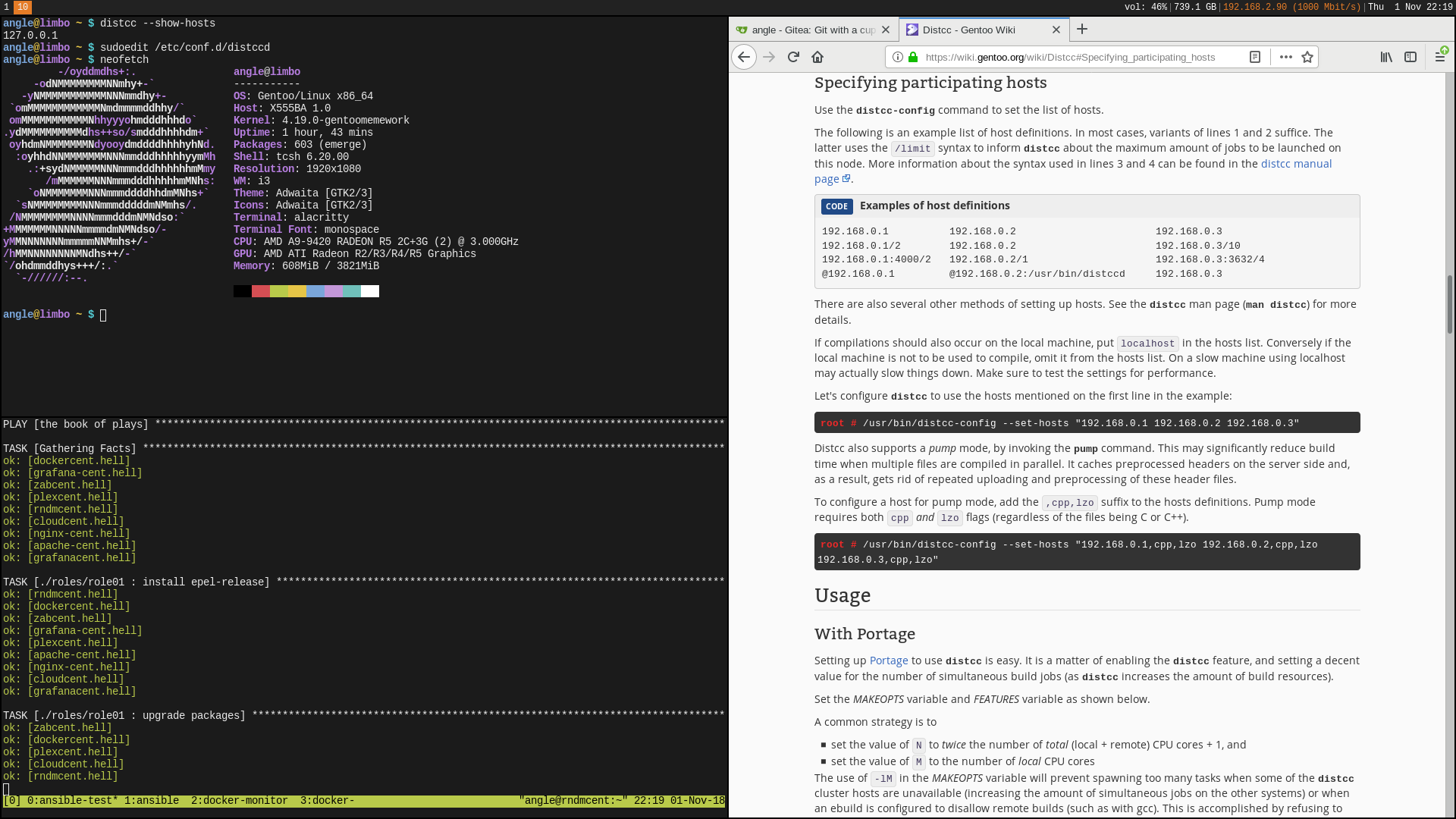Click the CODE badge on host definitions
Screen dimensions: 1456x819
pyautogui.click(x=836, y=206)
